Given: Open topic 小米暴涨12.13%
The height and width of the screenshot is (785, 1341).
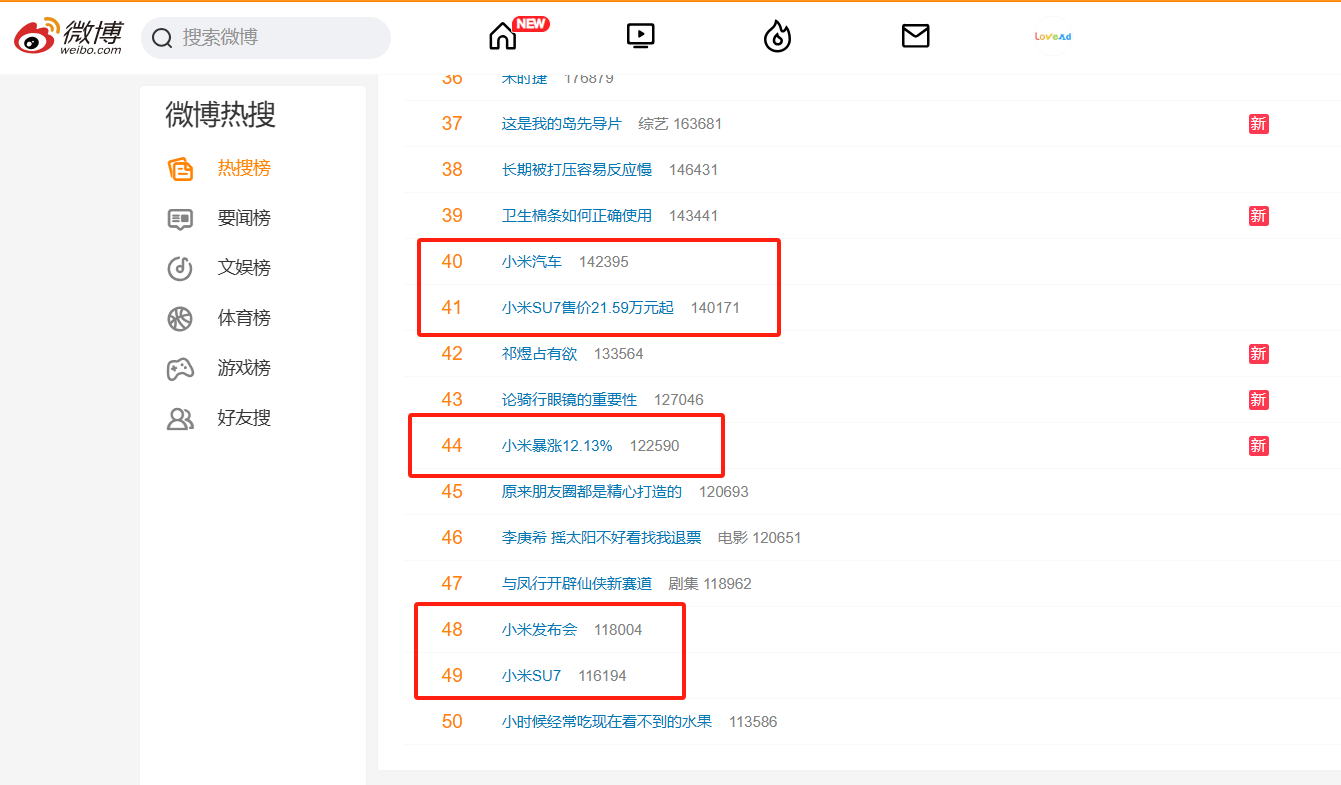Looking at the screenshot, I should 557,446.
